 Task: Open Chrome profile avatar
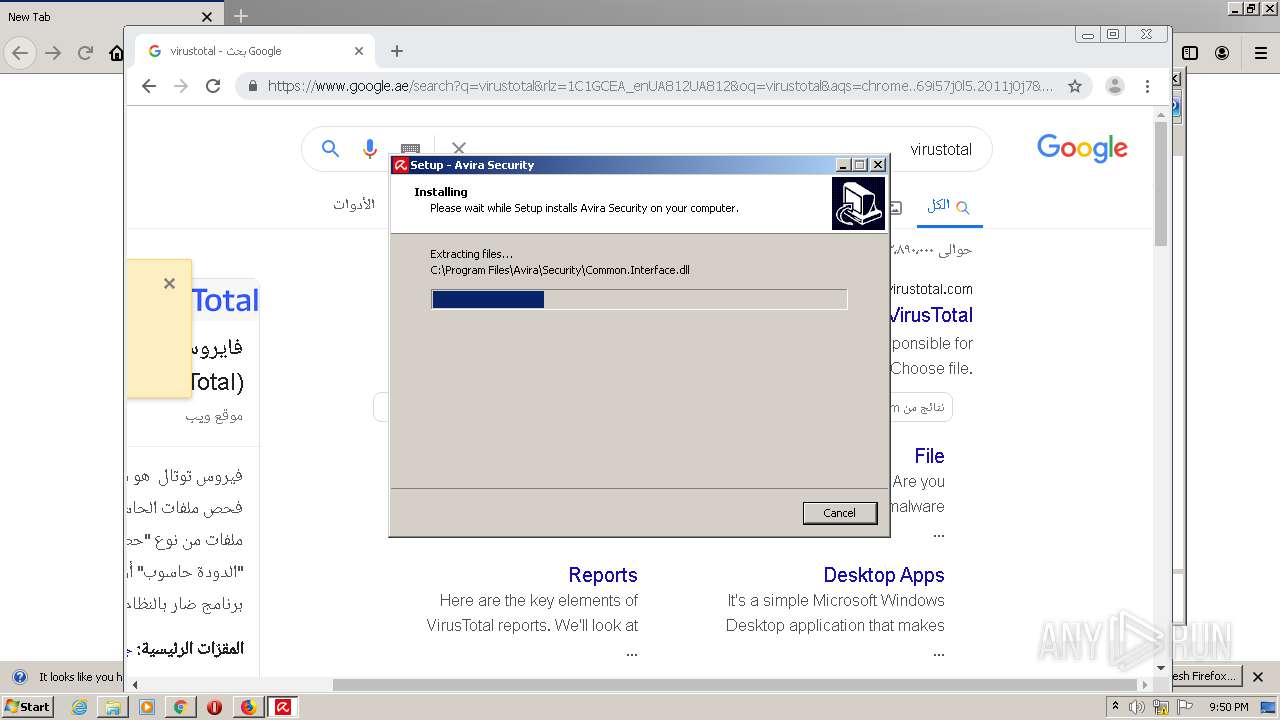pos(1114,86)
